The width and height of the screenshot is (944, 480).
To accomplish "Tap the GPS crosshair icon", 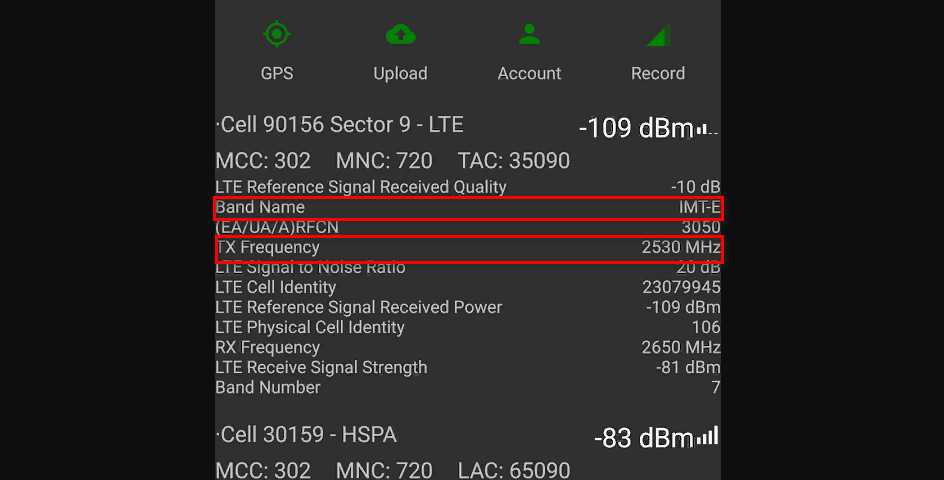I will coord(277,34).
